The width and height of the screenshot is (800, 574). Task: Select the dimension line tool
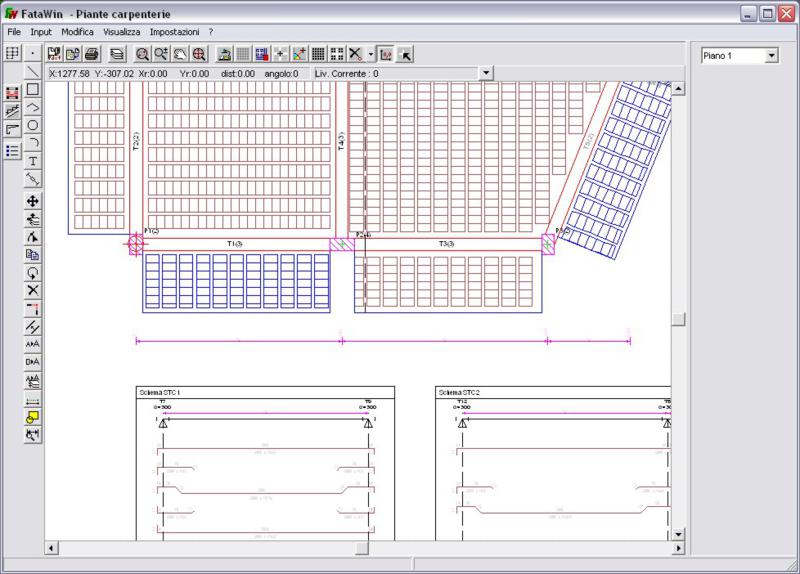pyautogui.click(x=33, y=179)
